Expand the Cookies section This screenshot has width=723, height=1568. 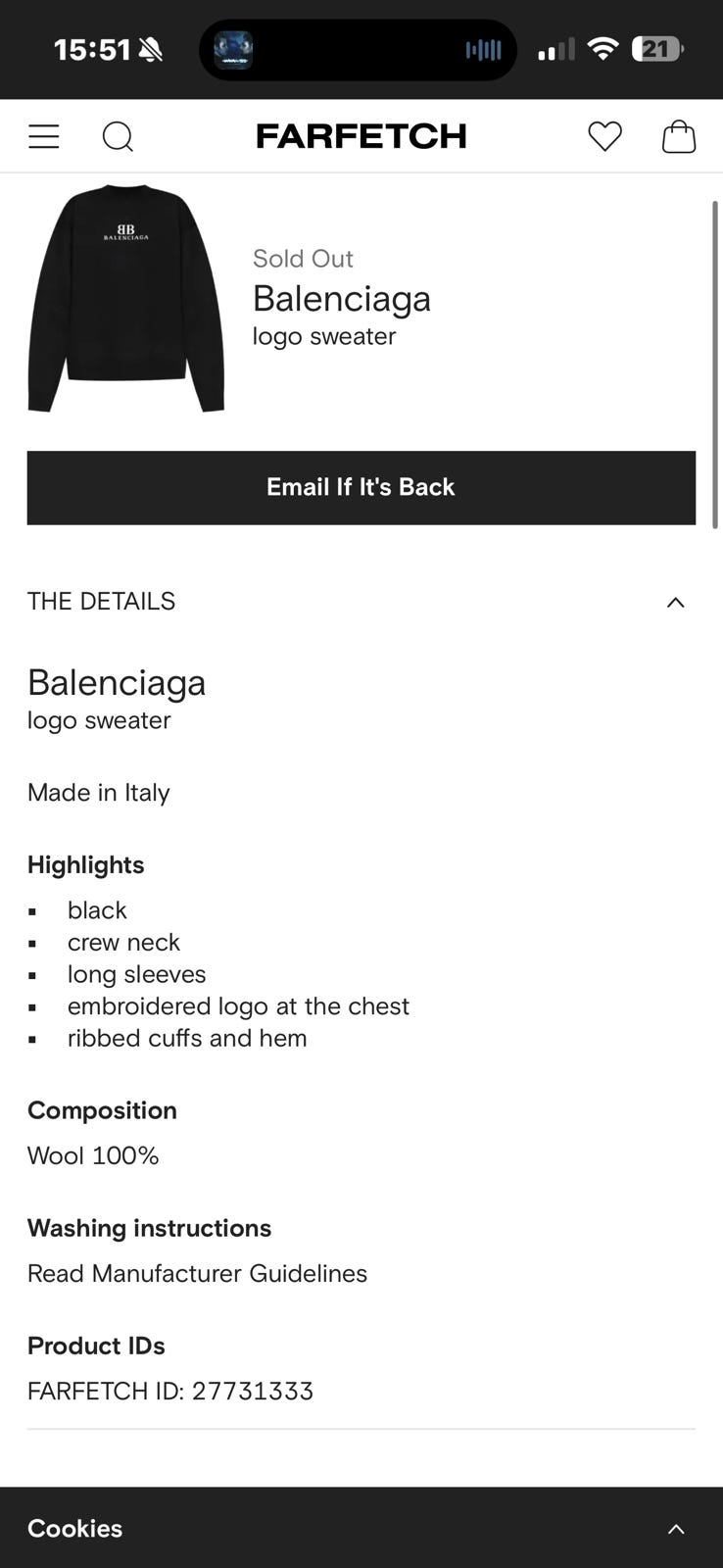tap(675, 1528)
